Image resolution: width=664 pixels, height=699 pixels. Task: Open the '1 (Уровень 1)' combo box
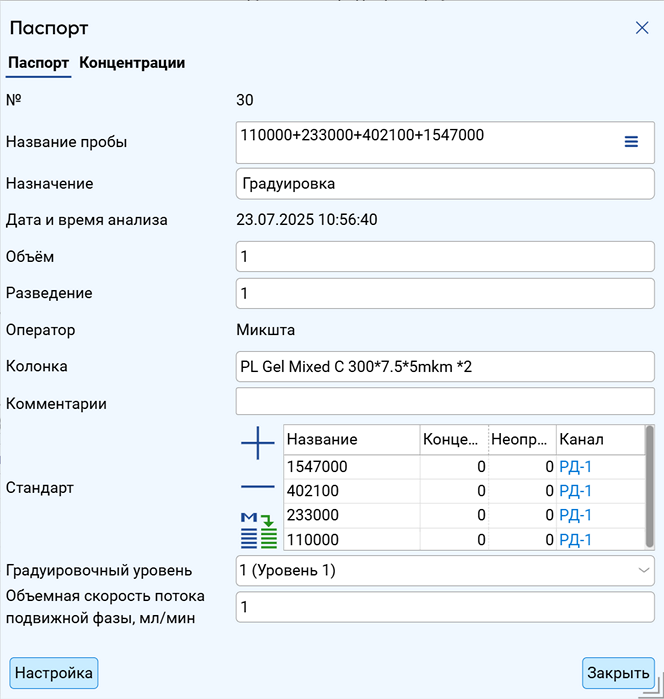pos(445,570)
